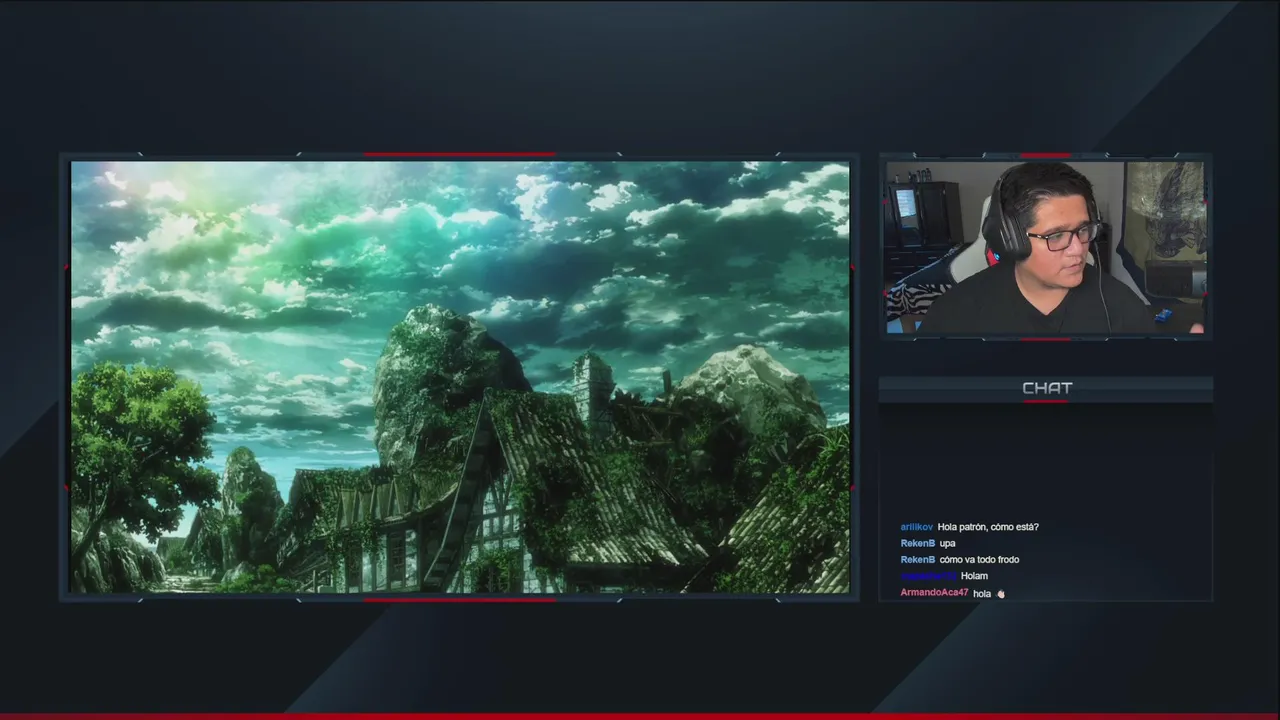This screenshot has width=1280, height=720.
Task: Click ArmandoAca47's 'hola' message text
Action: pyautogui.click(x=982, y=593)
